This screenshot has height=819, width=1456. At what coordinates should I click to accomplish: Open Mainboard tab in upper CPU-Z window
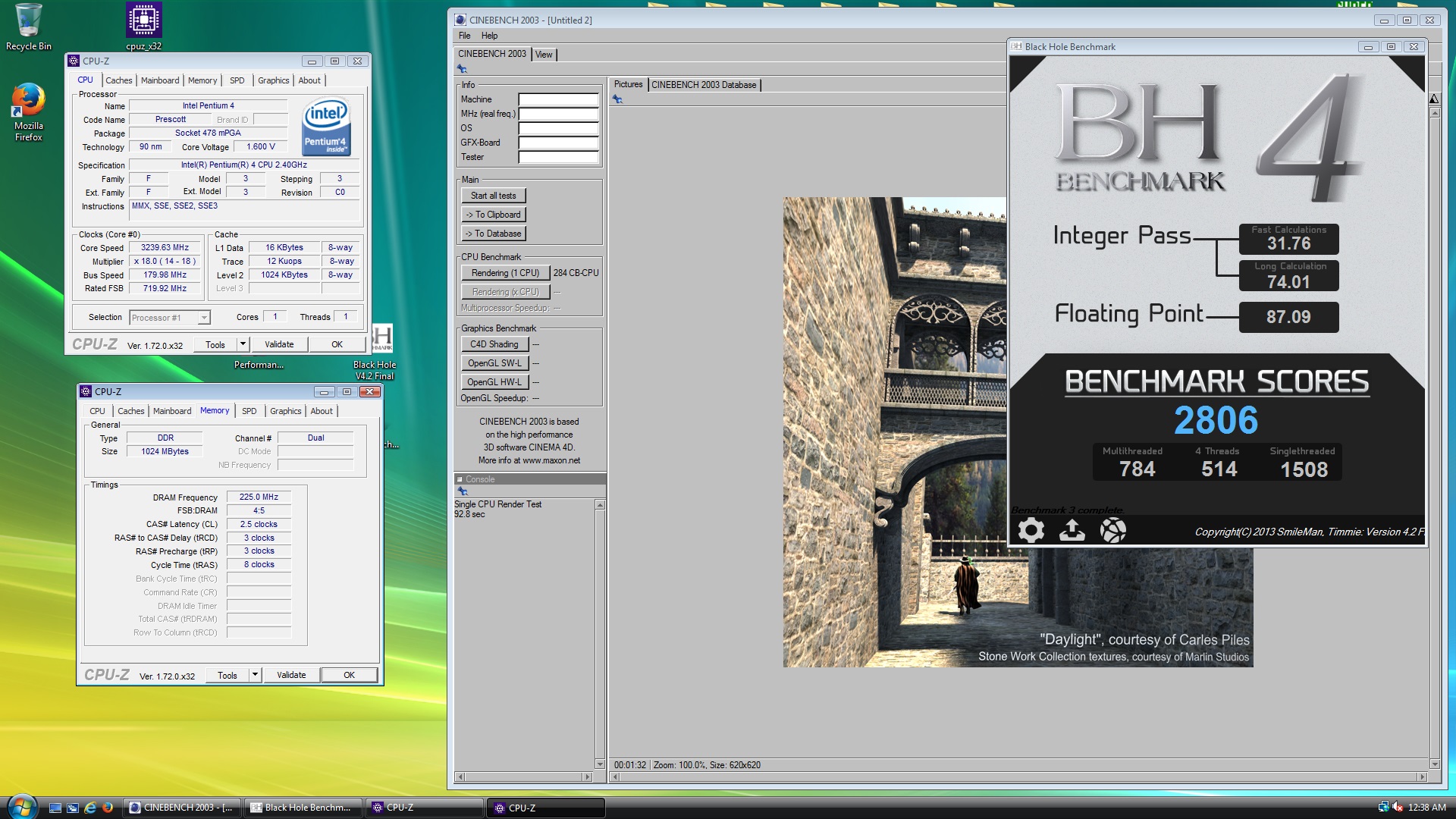160,80
